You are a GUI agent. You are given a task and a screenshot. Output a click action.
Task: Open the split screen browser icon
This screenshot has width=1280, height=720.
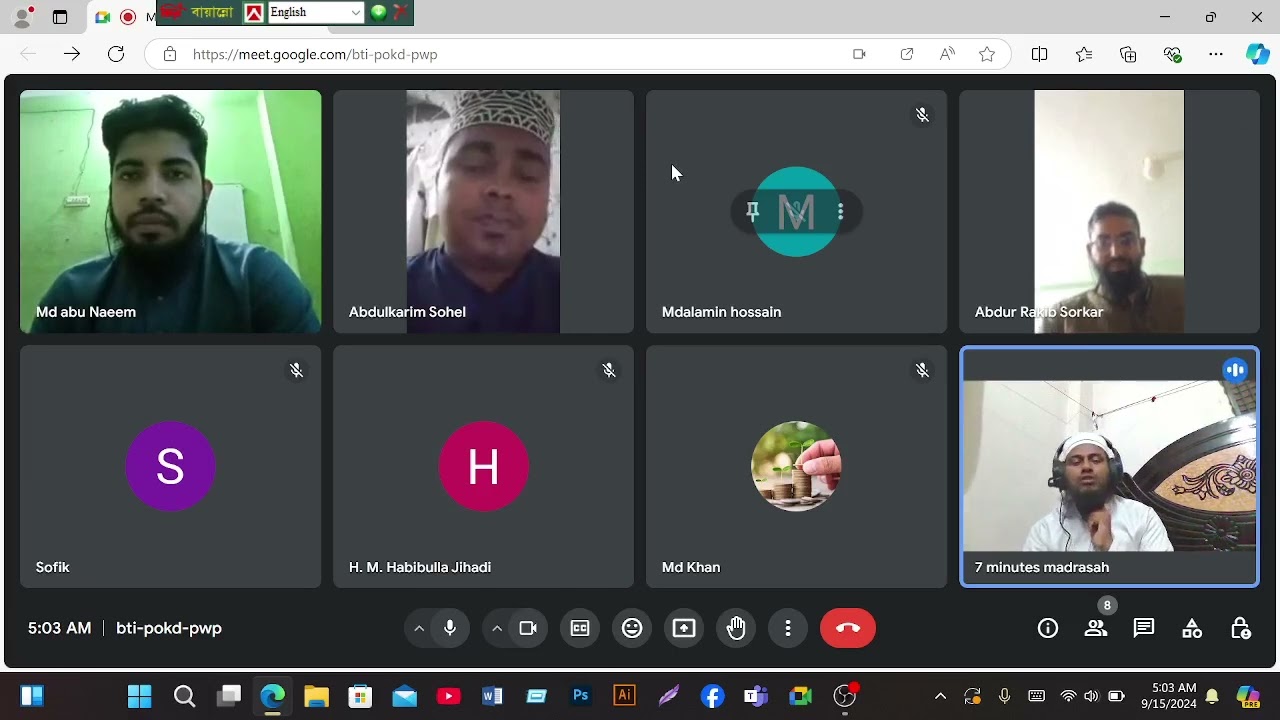[x=1039, y=54]
